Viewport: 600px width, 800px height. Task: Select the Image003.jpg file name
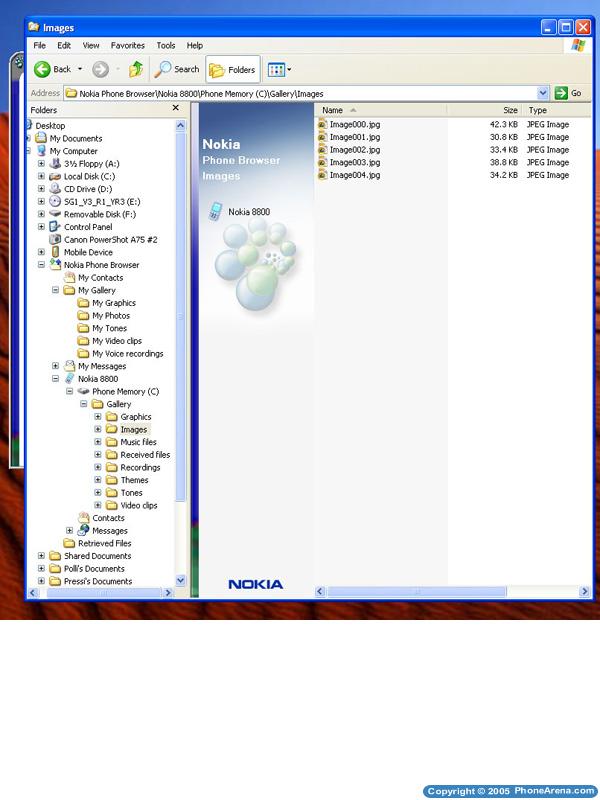tap(355, 162)
